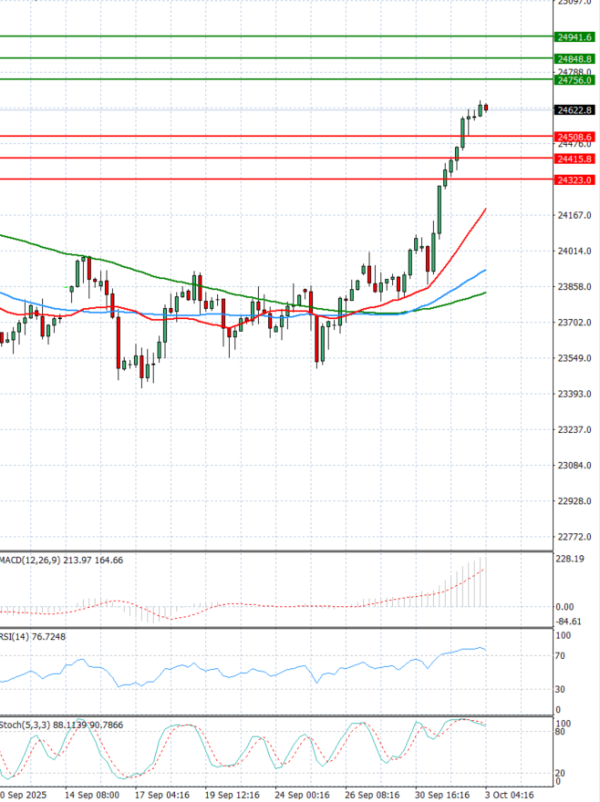Image resolution: width=600 pixels, height=802 pixels.
Task: Click the 3 Oct 04:16 date label
Action: tap(510, 794)
